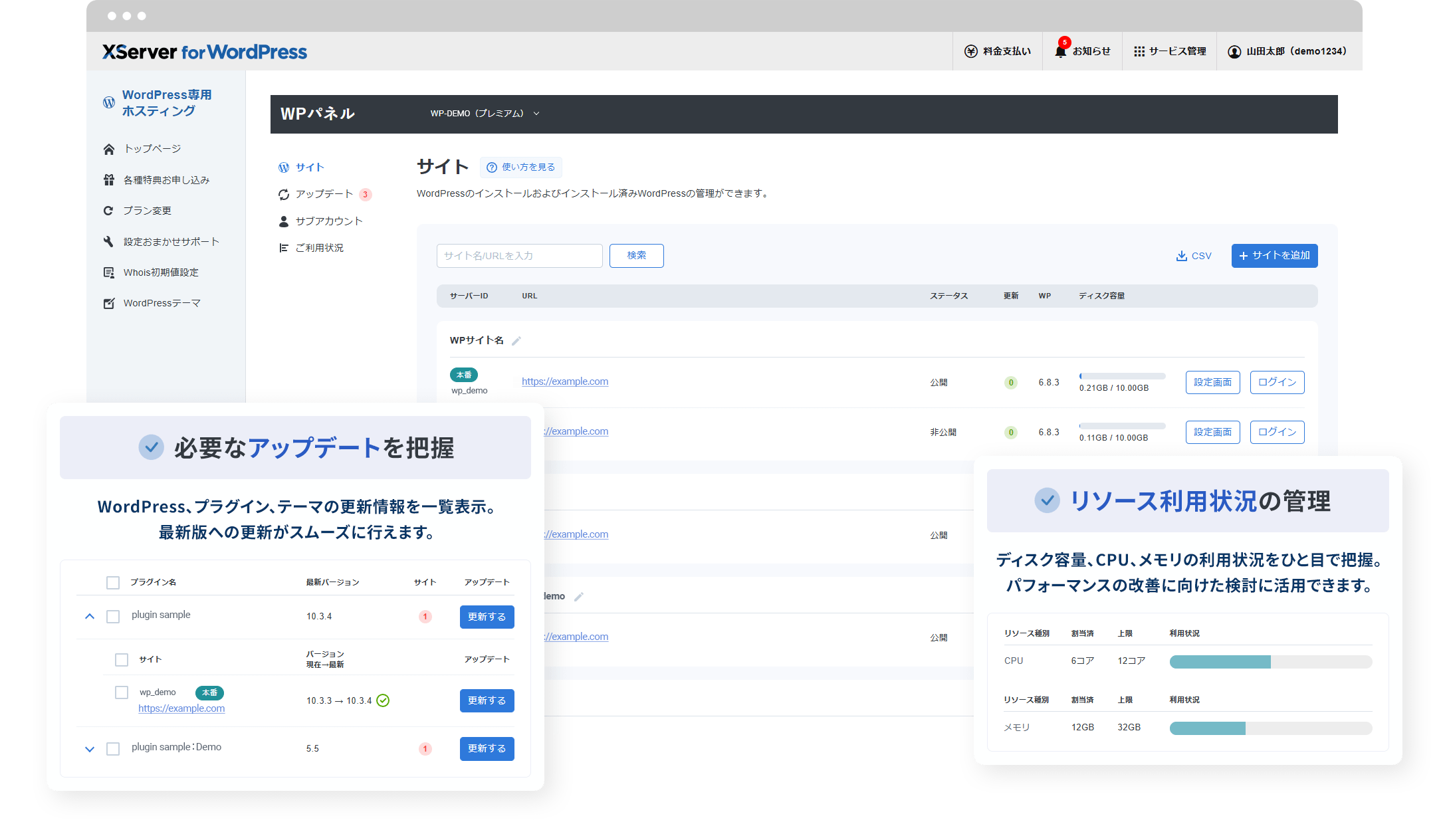Click the yen 料金支払い icon
Screen dimensions: 1449x840
pyautogui.click(x=971, y=51)
